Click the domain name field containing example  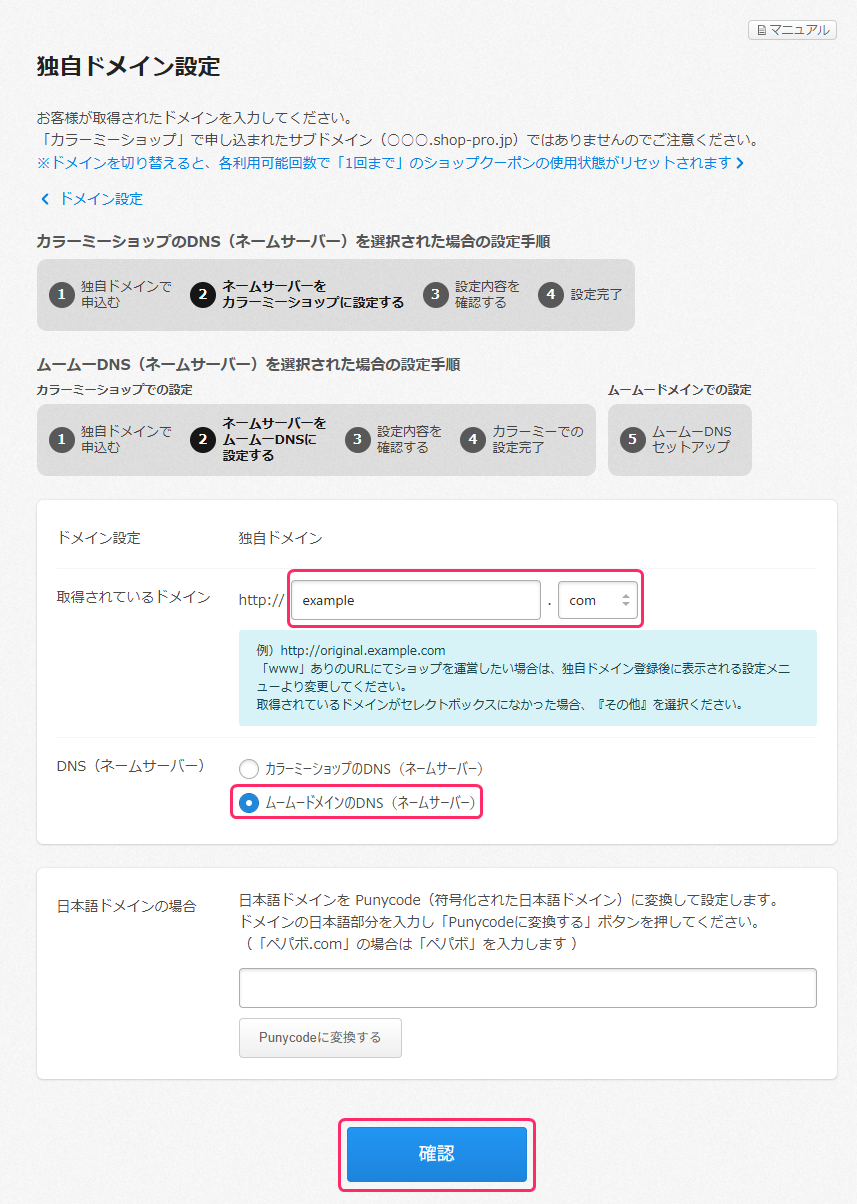(x=416, y=601)
